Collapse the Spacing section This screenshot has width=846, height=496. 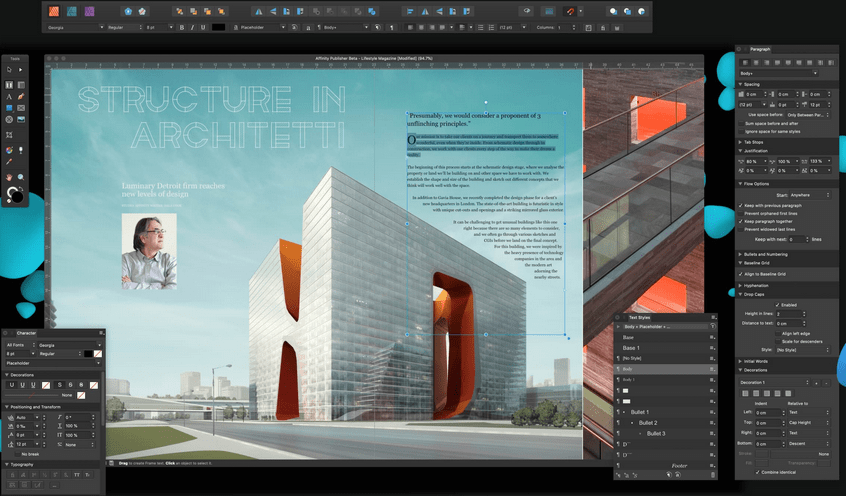point(740,84)
